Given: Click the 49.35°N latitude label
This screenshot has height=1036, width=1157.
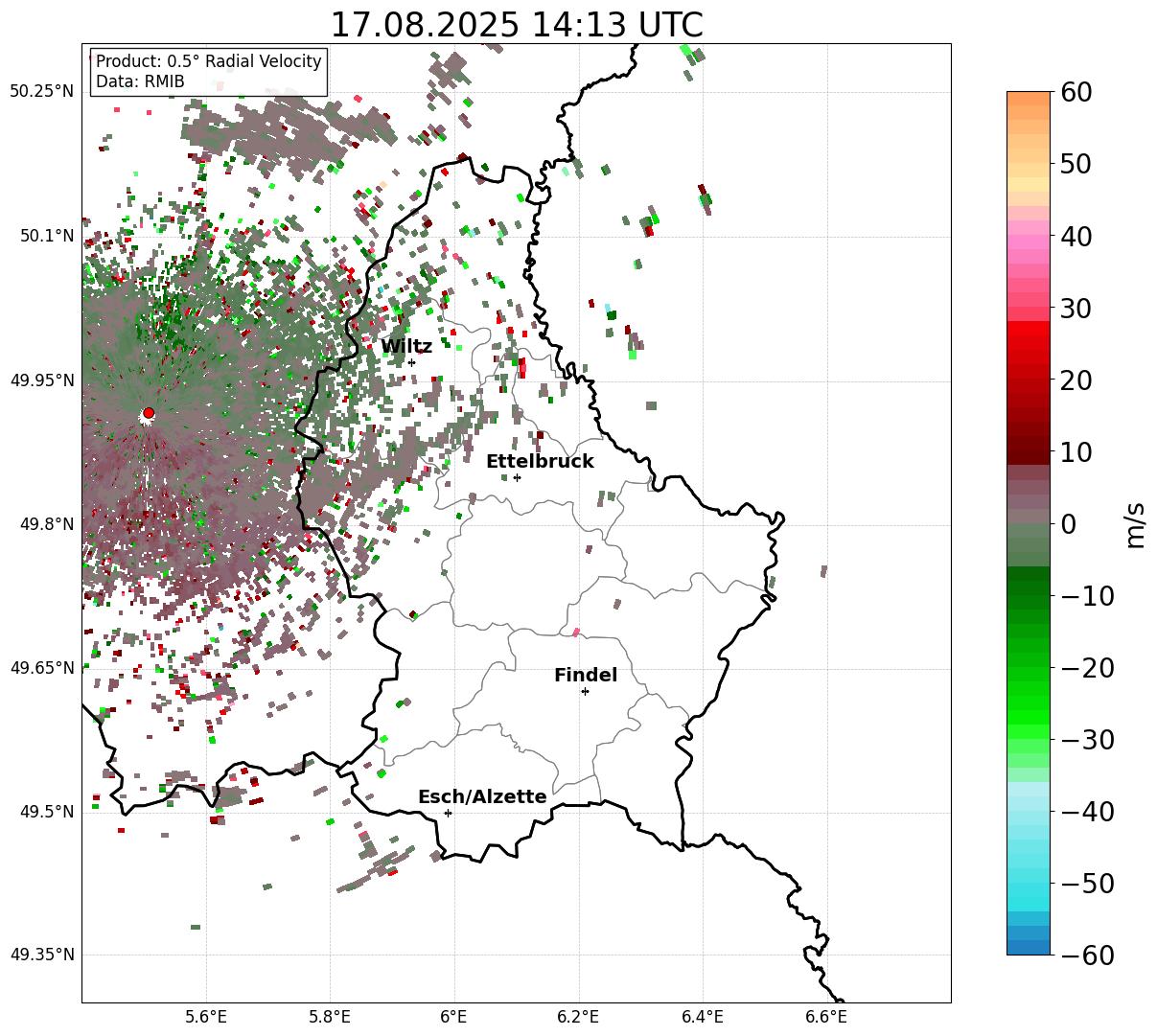Looking at the screenshot, I should pos(42,955).
